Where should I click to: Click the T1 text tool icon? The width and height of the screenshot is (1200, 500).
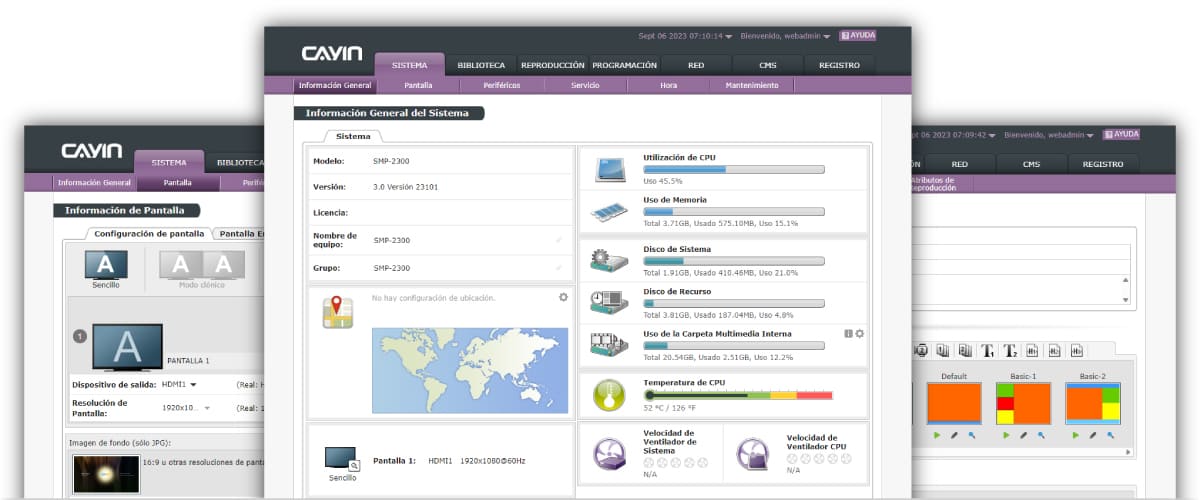click(987, 350)
